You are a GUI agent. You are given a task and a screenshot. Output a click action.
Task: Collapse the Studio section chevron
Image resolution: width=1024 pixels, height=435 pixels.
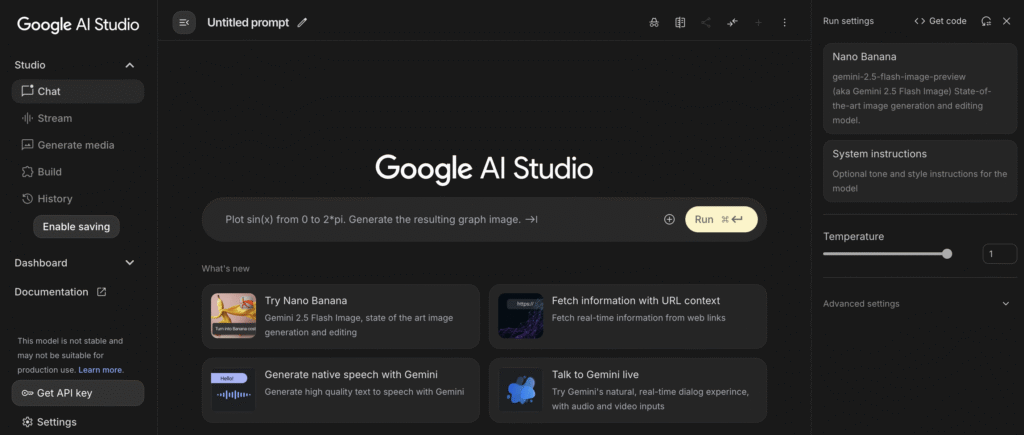[x=129, y=65]
